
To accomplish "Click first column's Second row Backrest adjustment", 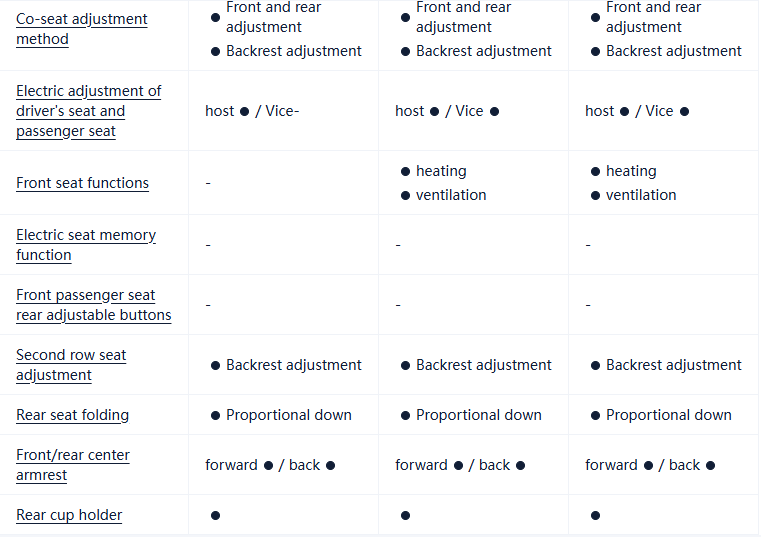I will click(293, 365).
